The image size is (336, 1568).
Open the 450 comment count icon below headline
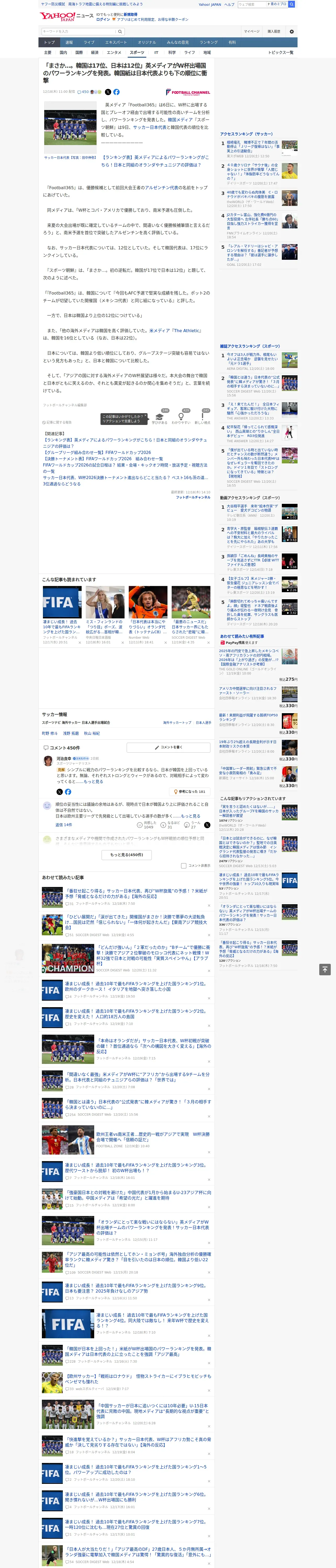(x=83, y=92)
